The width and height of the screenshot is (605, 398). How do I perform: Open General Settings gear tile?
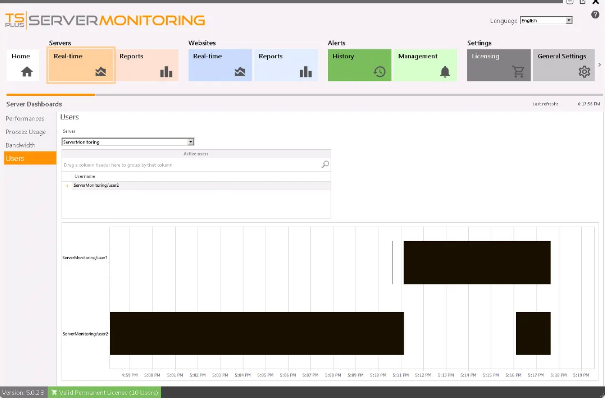pos(564,65)
